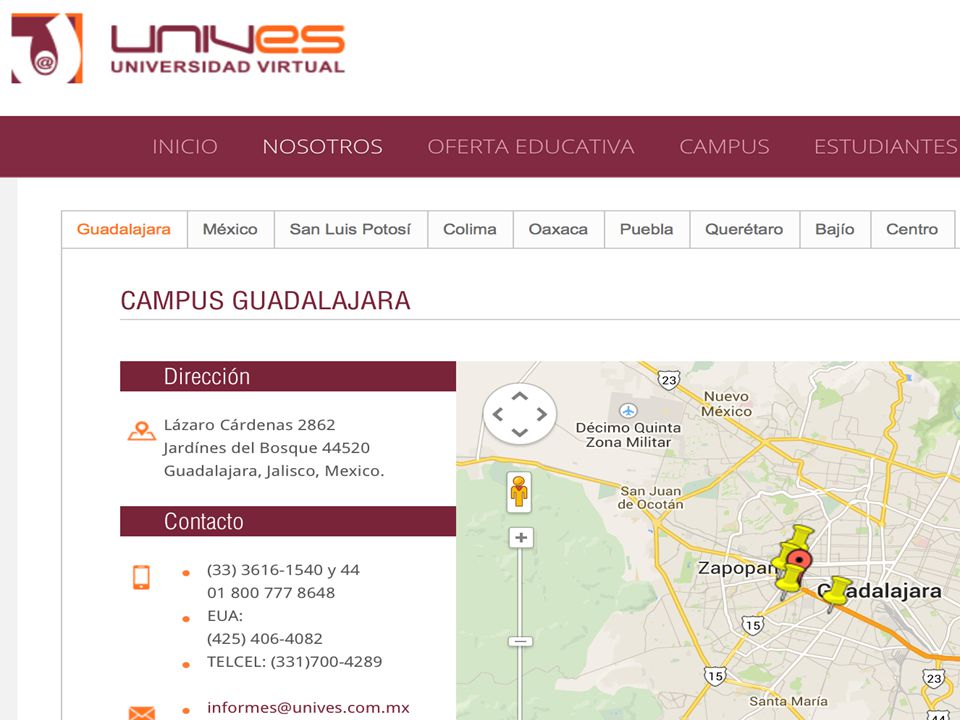The width and height of the screenshot is (960, 720).
Task: Click San Juan de Ocotán map label
Action: click(650, 498)
